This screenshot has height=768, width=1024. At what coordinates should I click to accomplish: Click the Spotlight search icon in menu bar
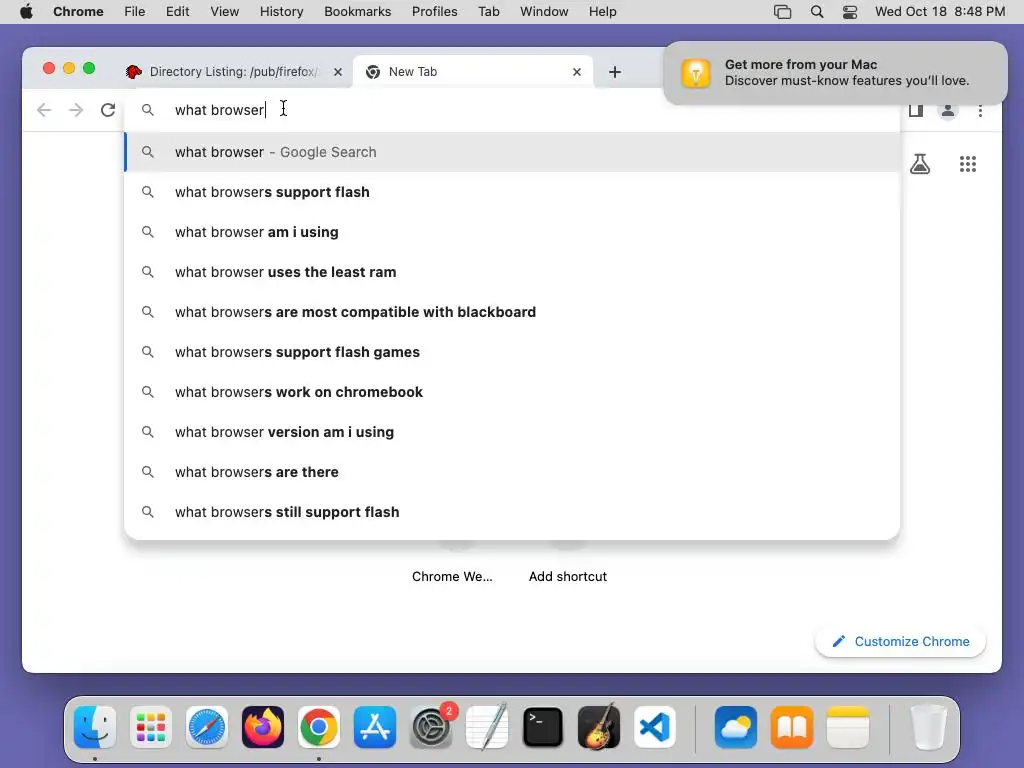(816, 12)
